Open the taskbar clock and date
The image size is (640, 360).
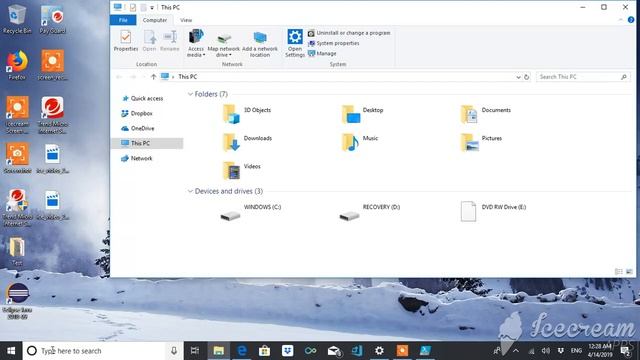600,351
